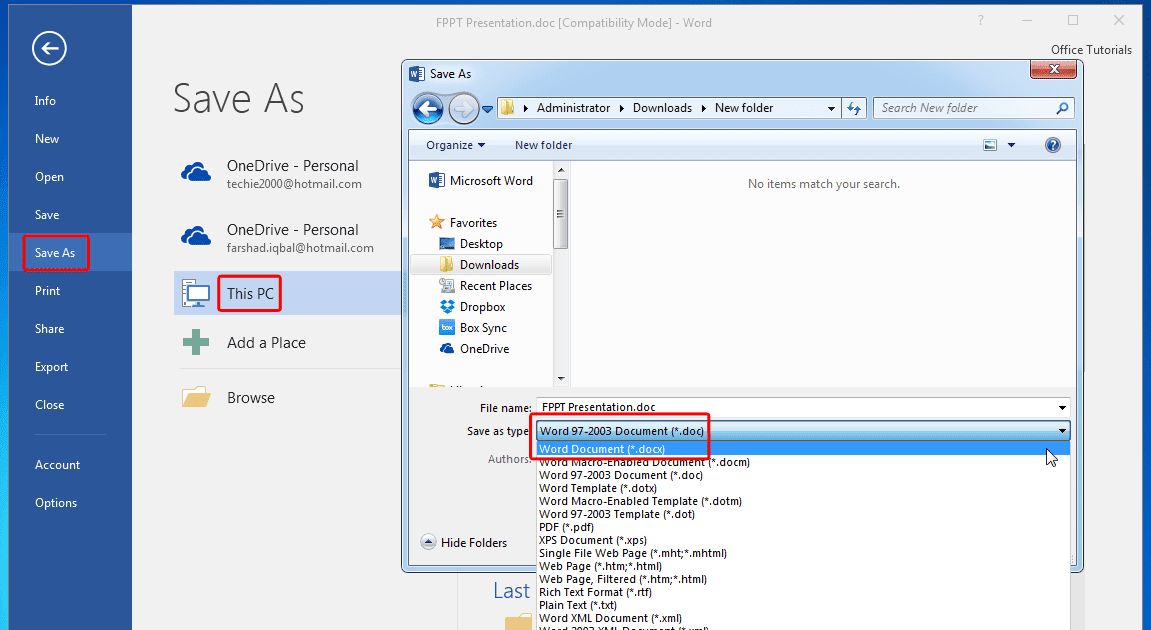Choose XPS Document (*.xps) file type
The image size is (1151, 630).
(803, 540)
